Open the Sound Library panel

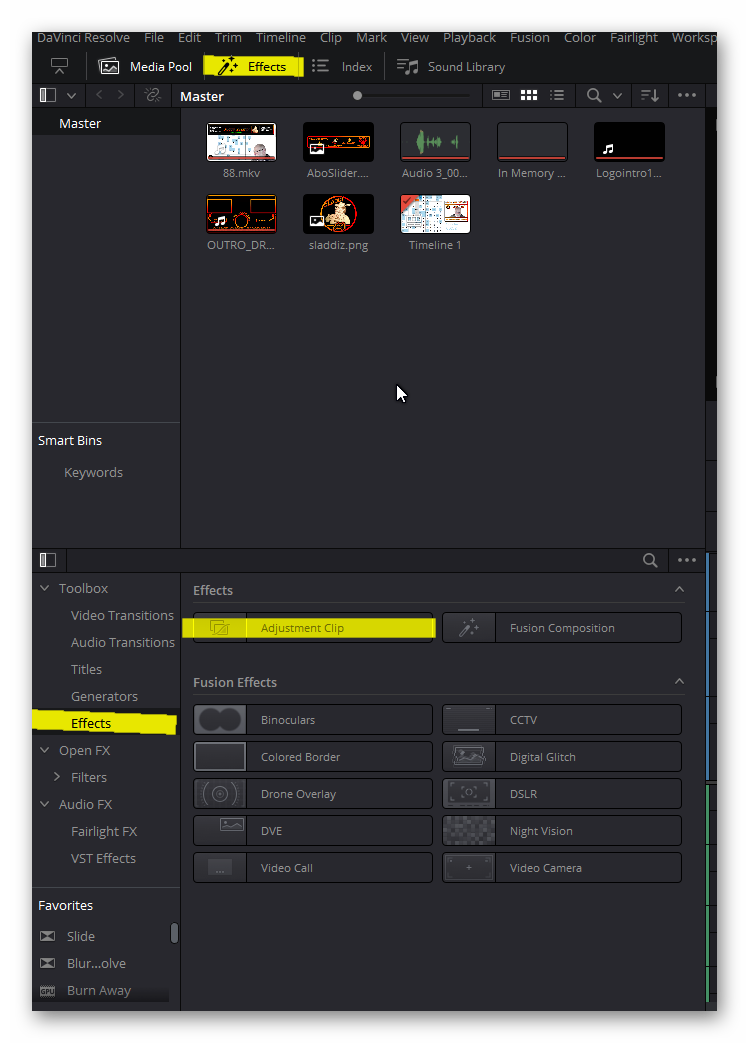451,67
